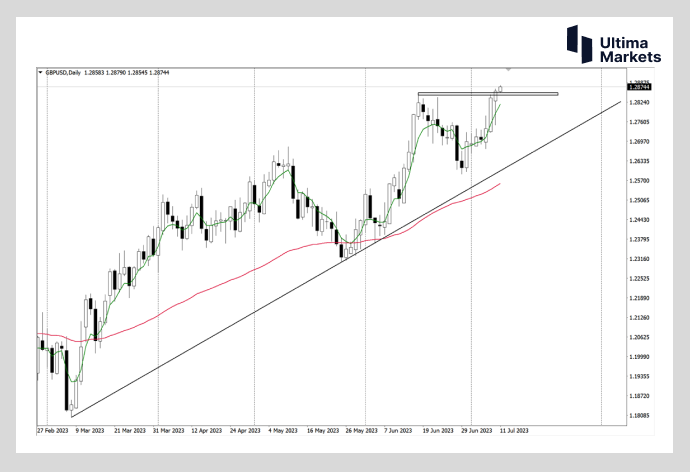The image size is (690, 472).
Task: Click the 1.25065 price axis label
Action: [639, 201]
